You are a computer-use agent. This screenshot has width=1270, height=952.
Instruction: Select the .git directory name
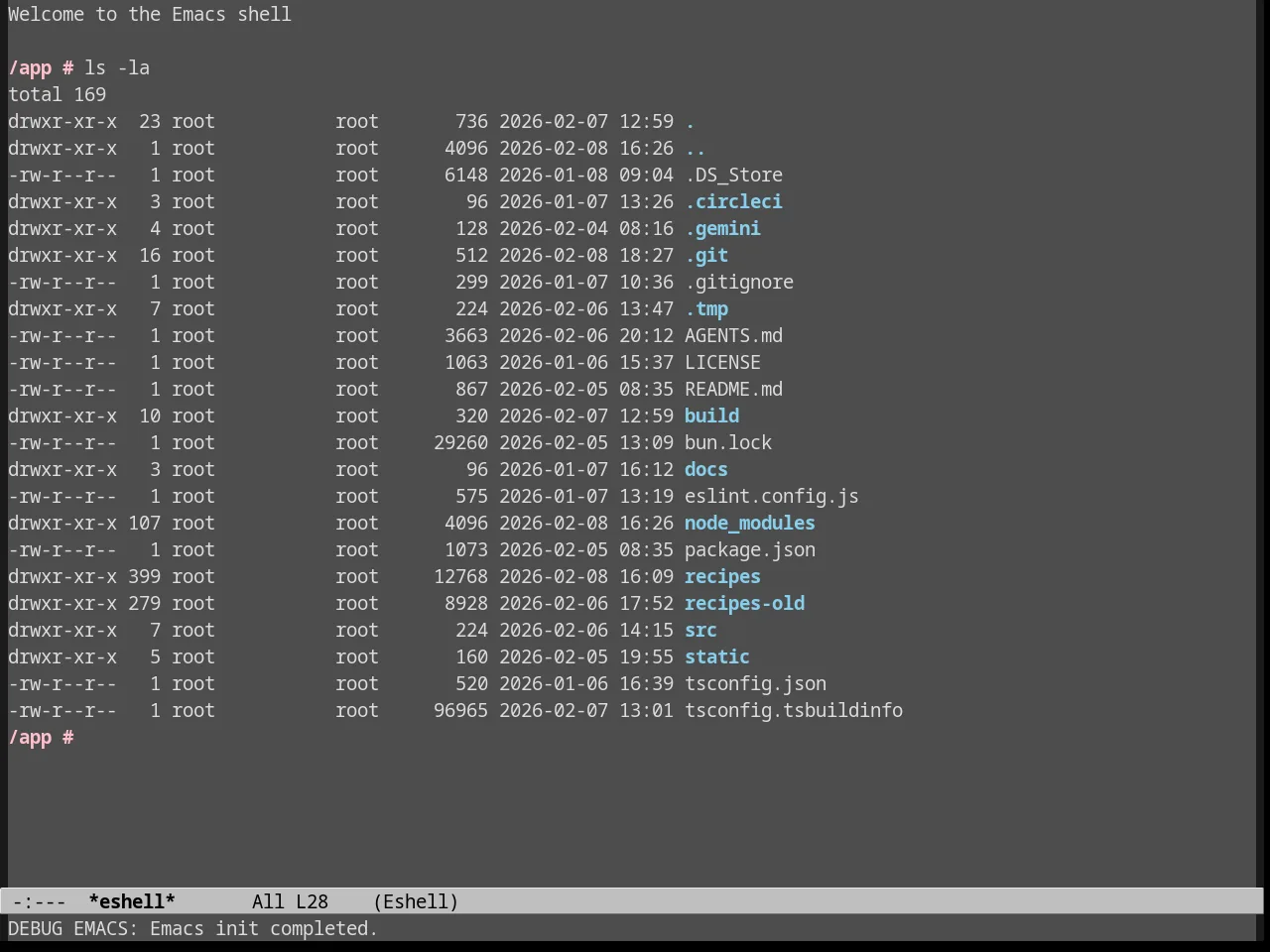coord(706,255)
